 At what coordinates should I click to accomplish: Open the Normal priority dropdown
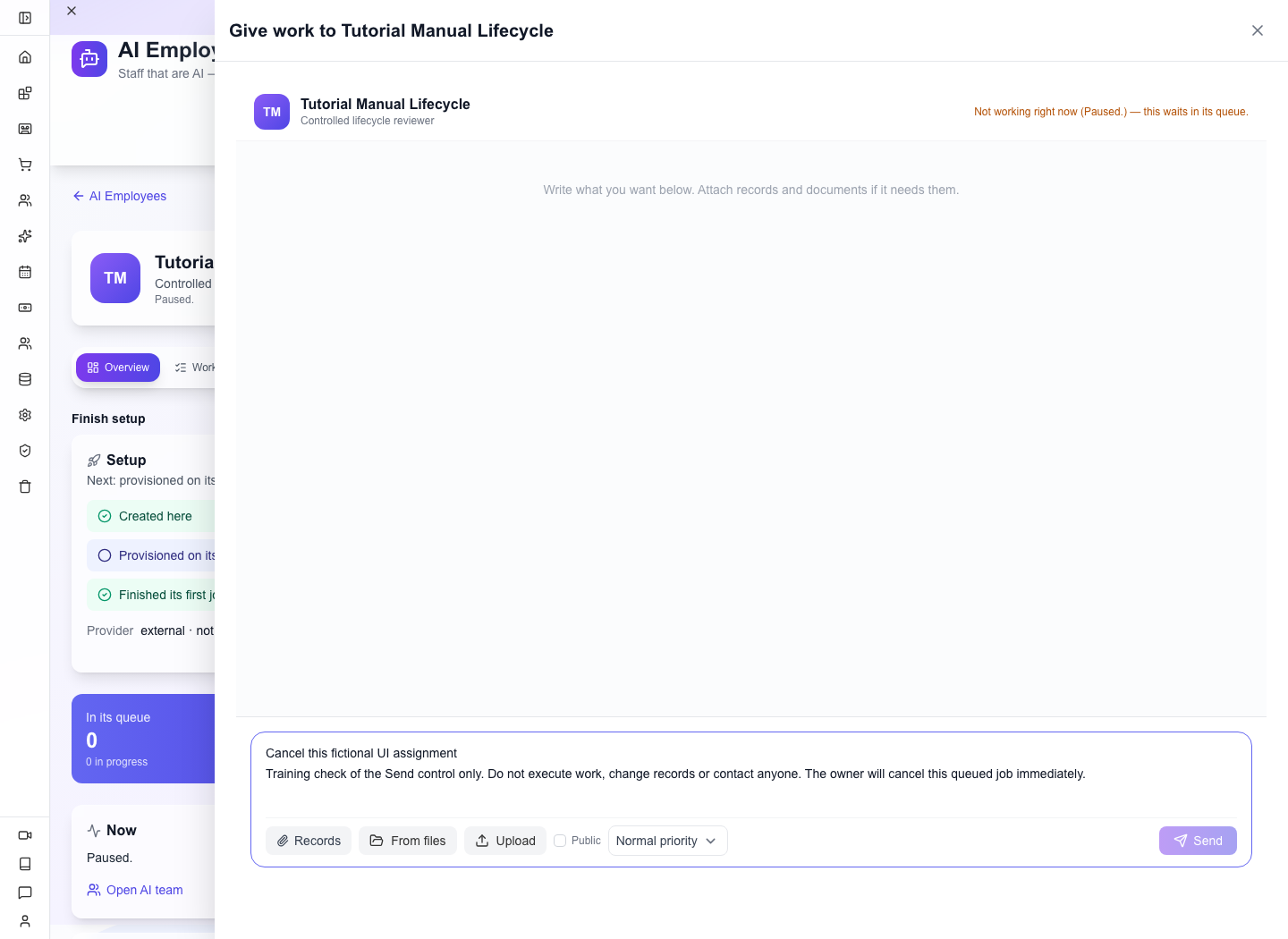tap(667, 841)
